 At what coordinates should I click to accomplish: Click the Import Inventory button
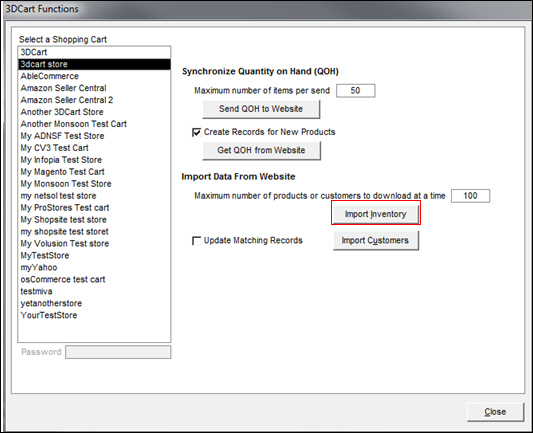(376, 214)
